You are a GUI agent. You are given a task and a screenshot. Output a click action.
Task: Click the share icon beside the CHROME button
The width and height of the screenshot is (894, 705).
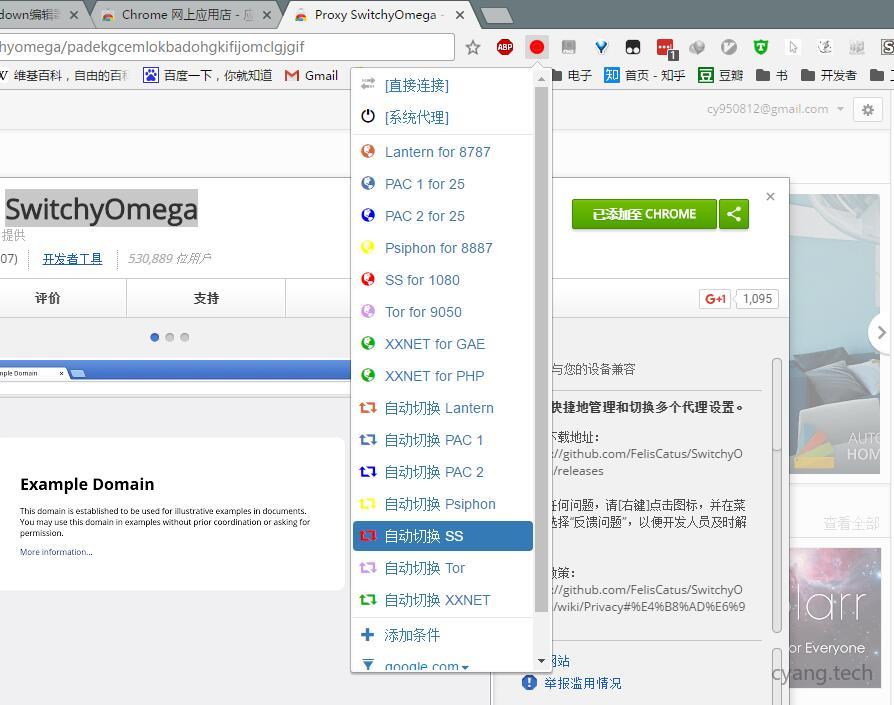[734, 214]
